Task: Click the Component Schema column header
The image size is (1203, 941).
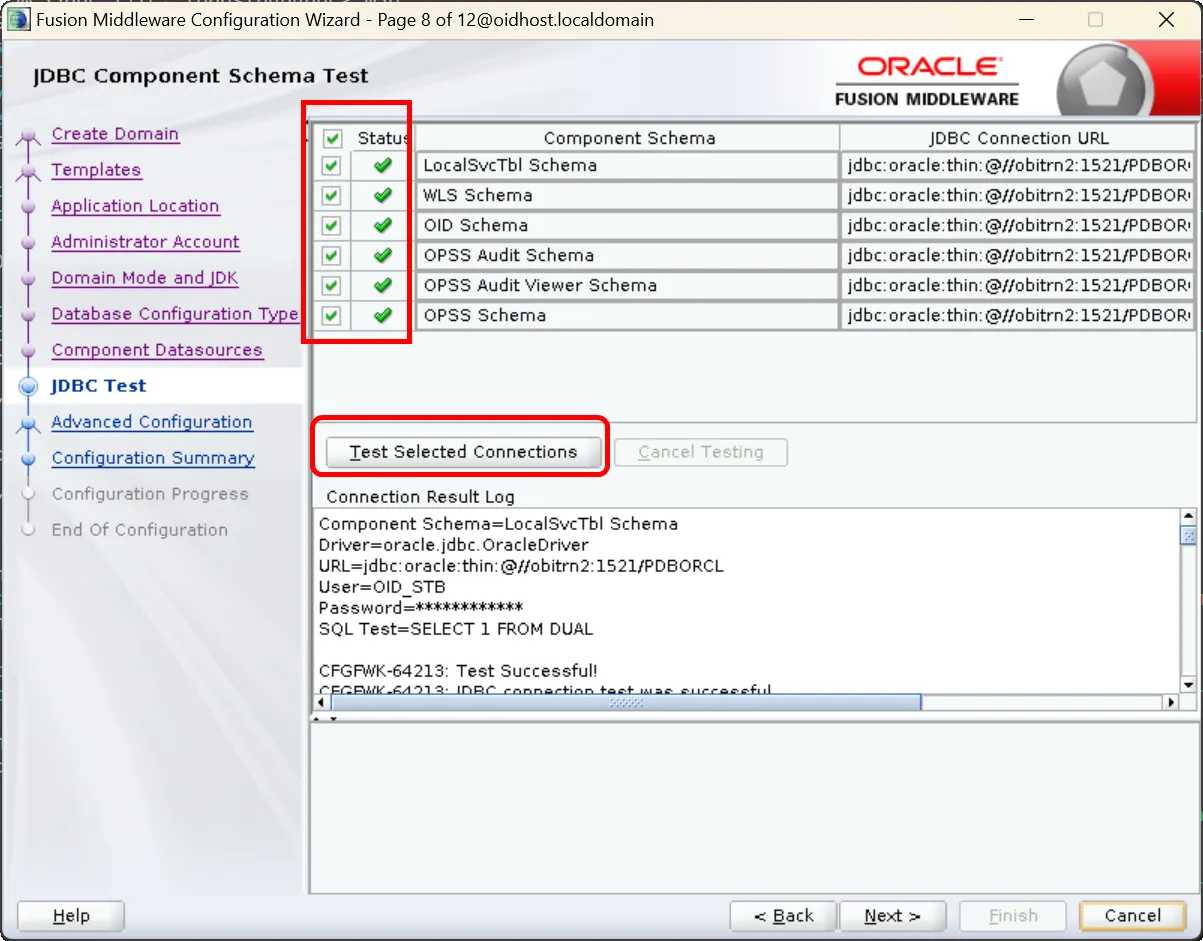Action: pos(629,139)
